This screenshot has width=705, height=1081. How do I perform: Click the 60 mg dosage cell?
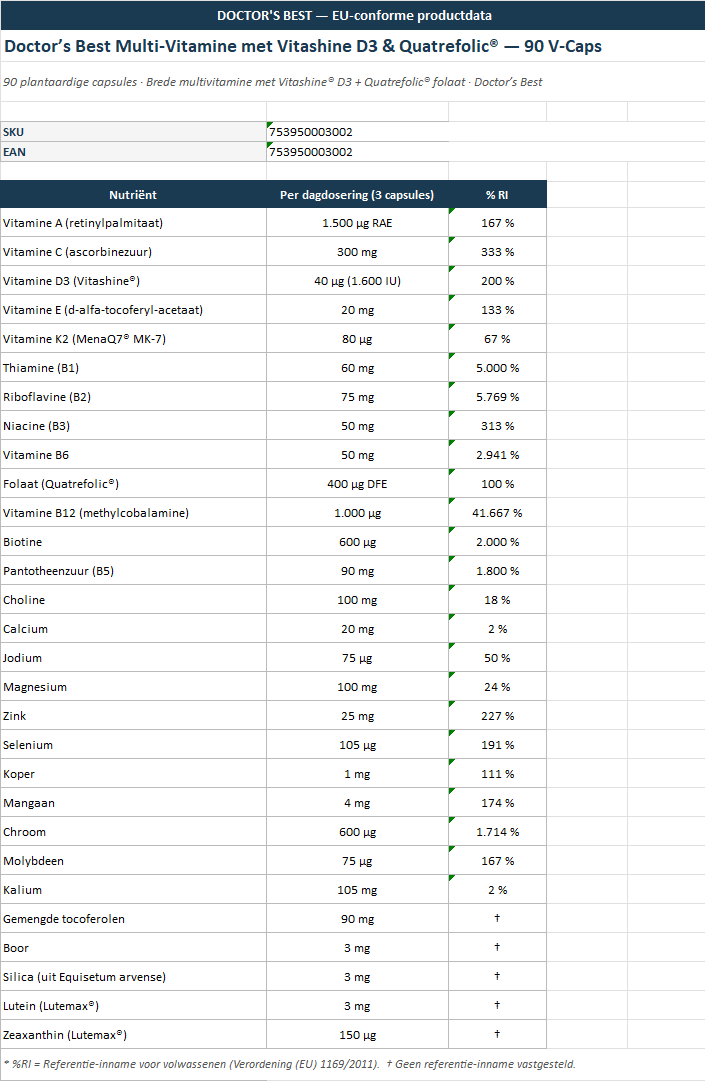pyautogui.click(x=358, y=367)
